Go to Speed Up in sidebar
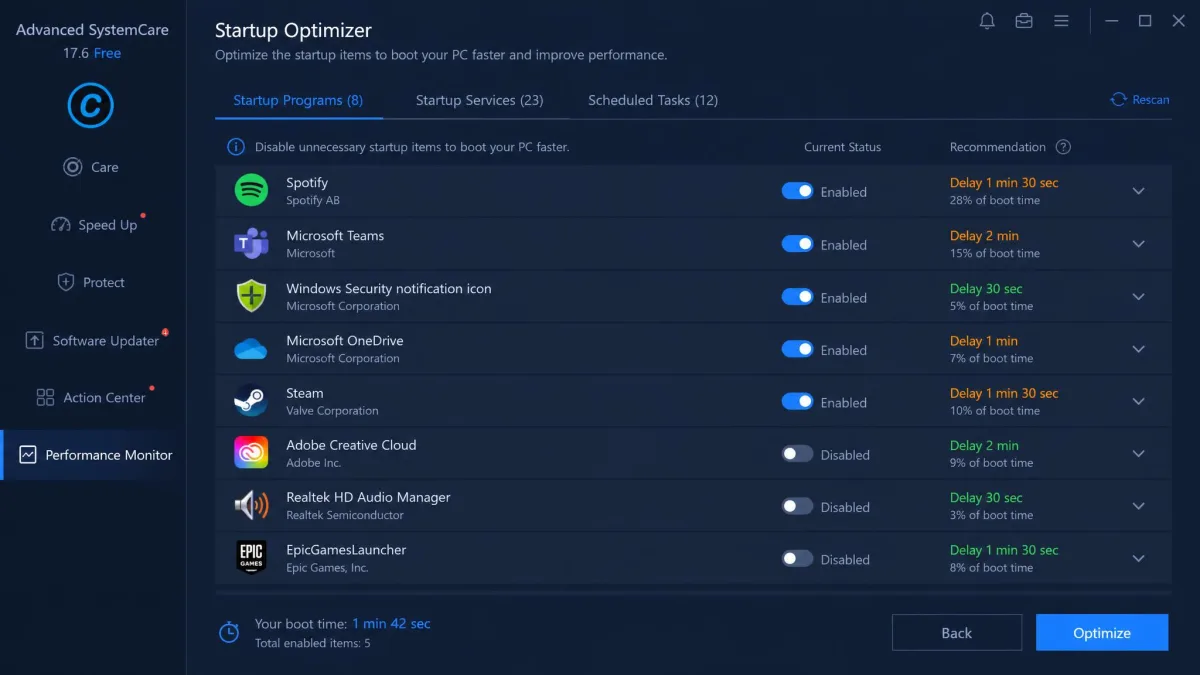This screenshot has height=675, width=1200. pyautogui.click(x=108, y=225)
